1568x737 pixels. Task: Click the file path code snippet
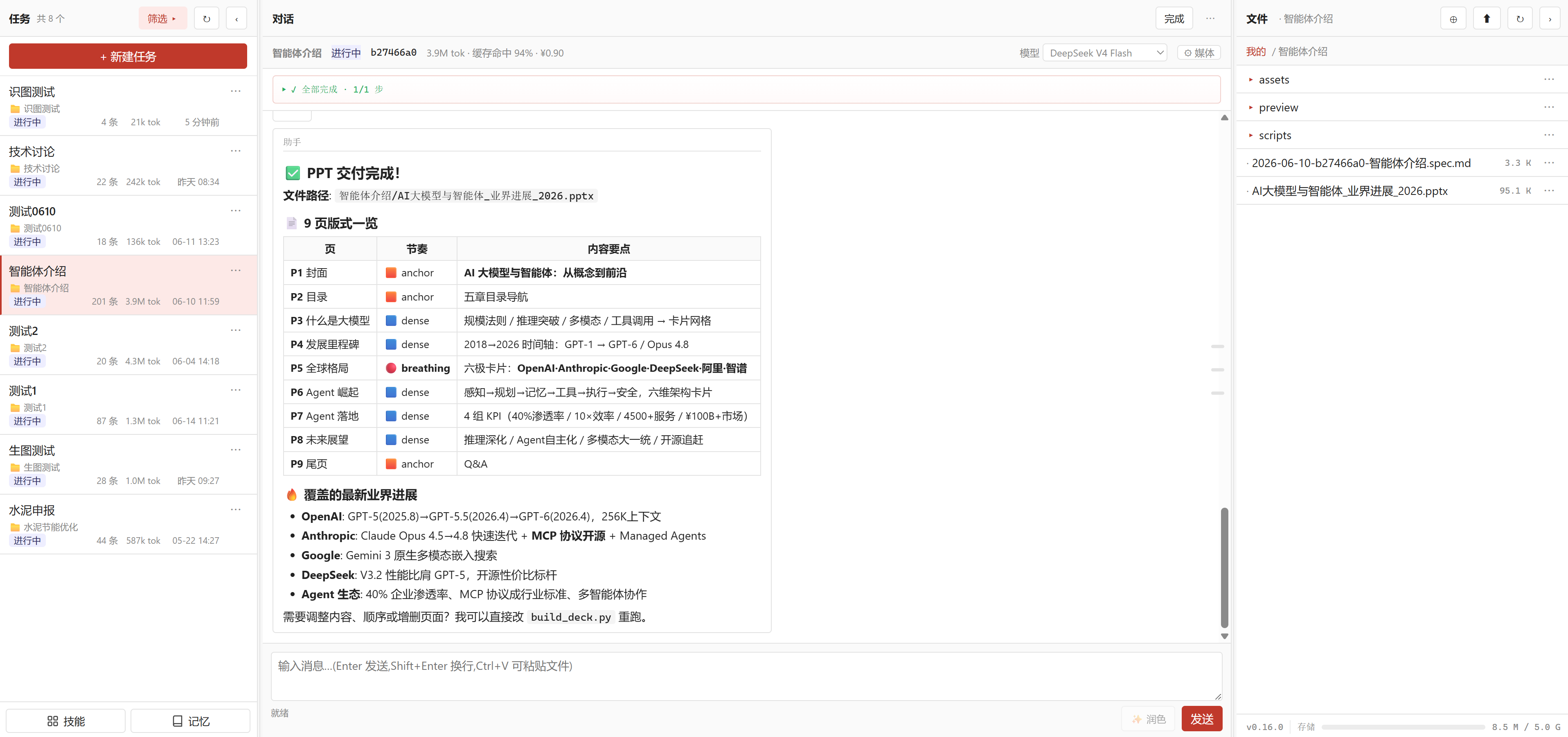[466, 196]
